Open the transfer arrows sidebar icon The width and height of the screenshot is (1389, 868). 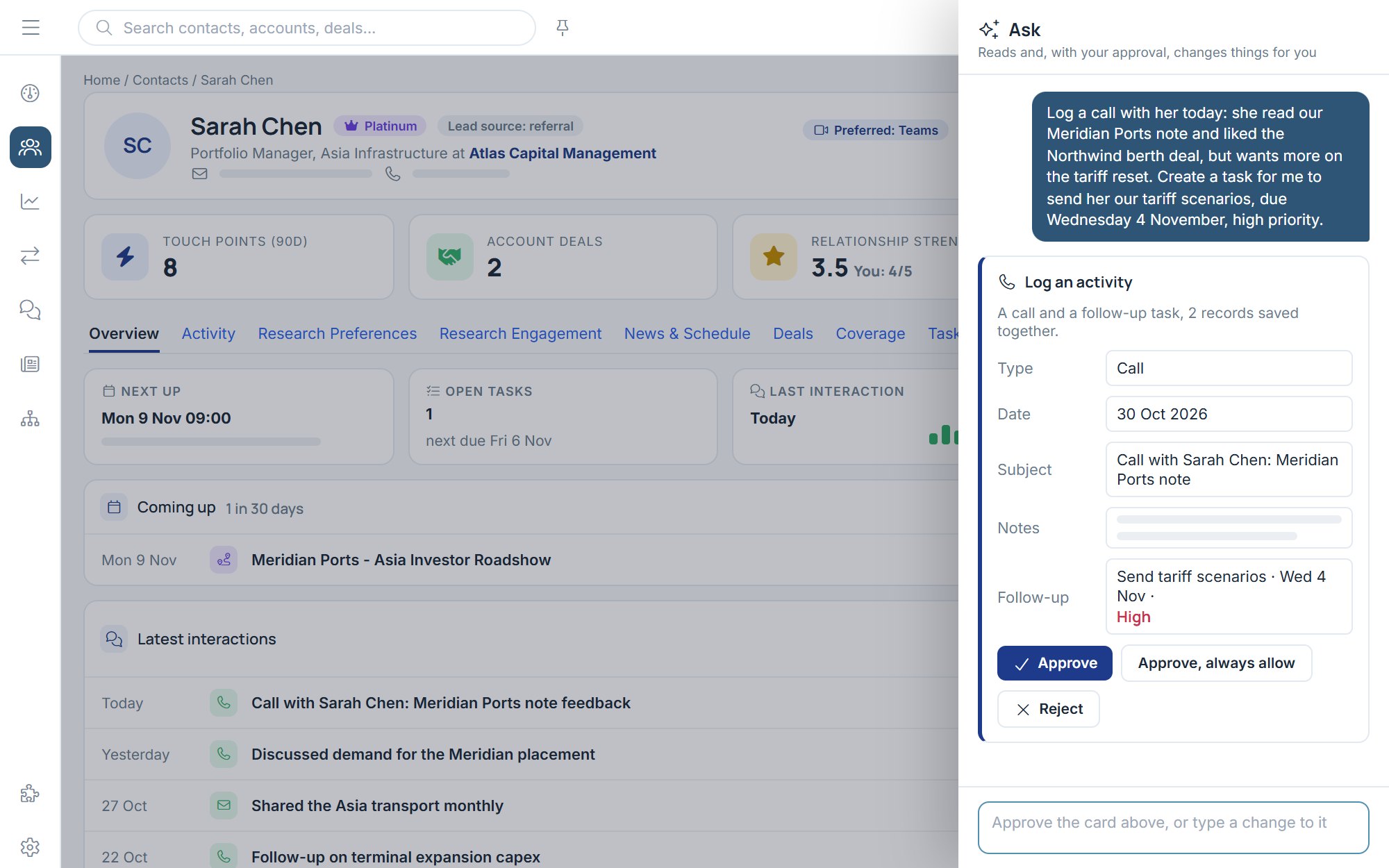30,256
